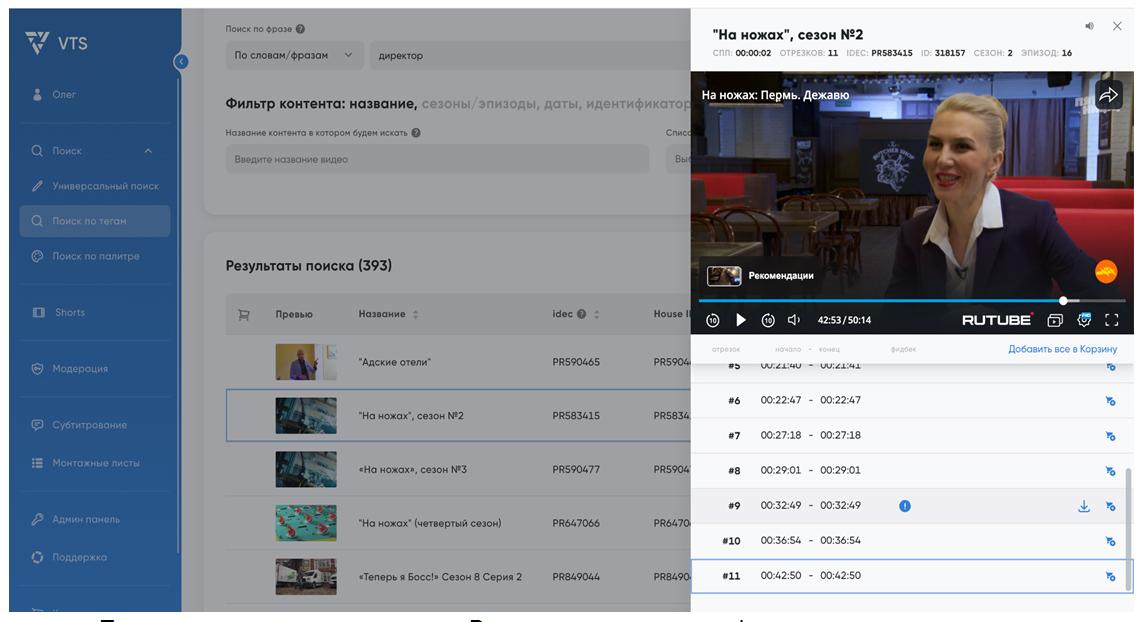Click the "Адские отели" preview thumbnail
This screenshot has width=1147, height=622.
[306, 362]
